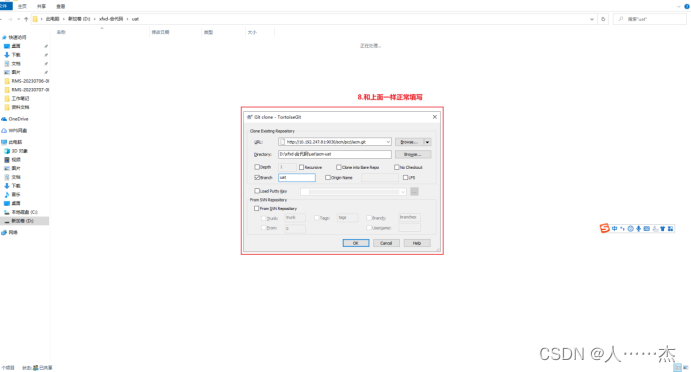The image size is (691, 372).
Task: Open the Putty key file dropdown
Action: (x=402, y=192)
